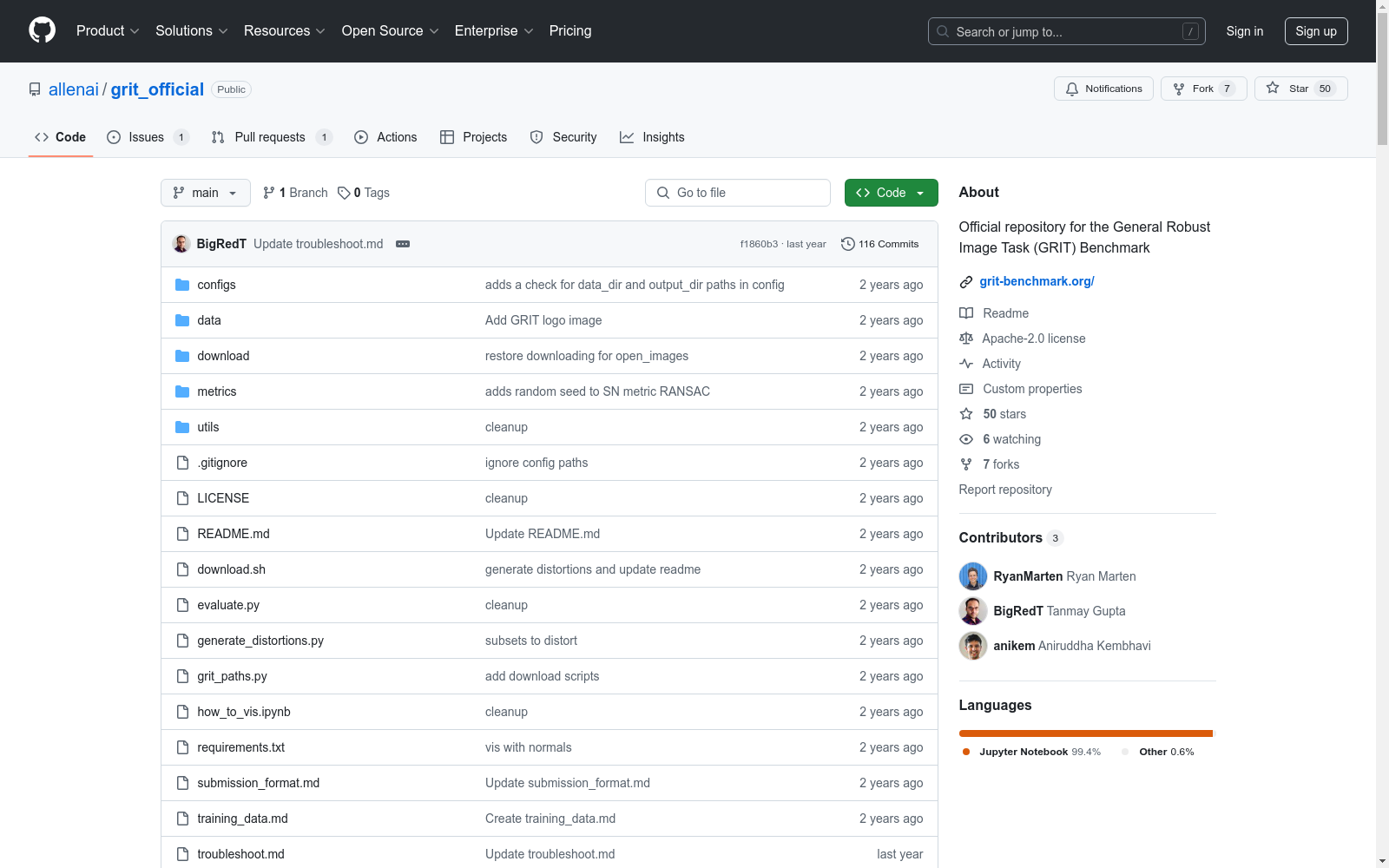Click the BigRedT avatar in the commit bar
1389x868 pixels.
(181, 244)
